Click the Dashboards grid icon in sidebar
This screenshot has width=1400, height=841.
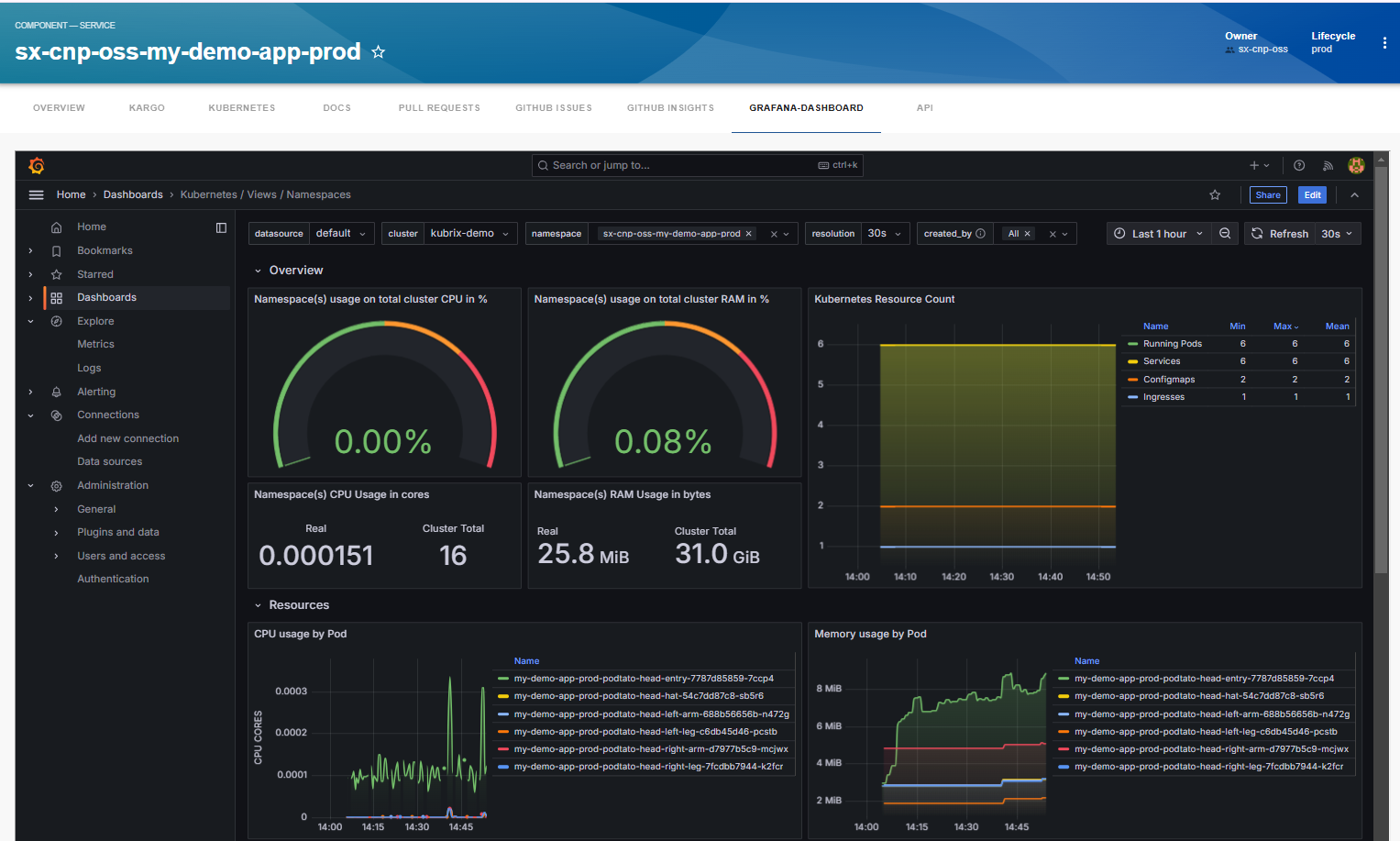pos(56,298)
